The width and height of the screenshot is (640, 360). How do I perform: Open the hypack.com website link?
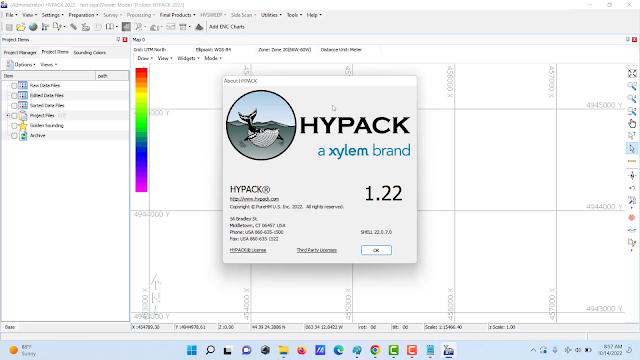[254, 199]
